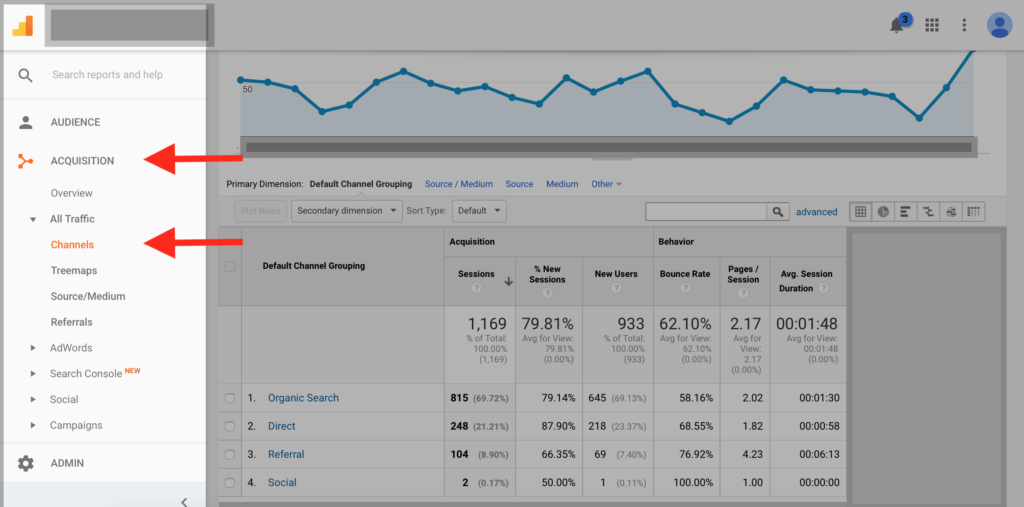Screen dimensions: 1024x507
Task: Select the data table view icon
Action: point(860,212)
